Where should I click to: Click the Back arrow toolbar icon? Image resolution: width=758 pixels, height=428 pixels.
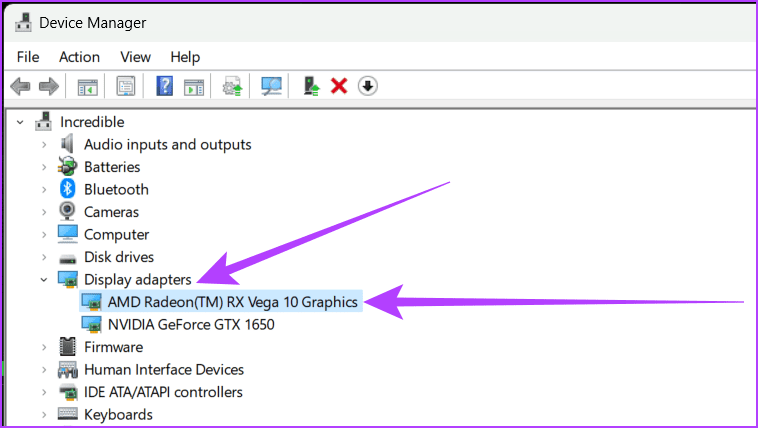20,87
